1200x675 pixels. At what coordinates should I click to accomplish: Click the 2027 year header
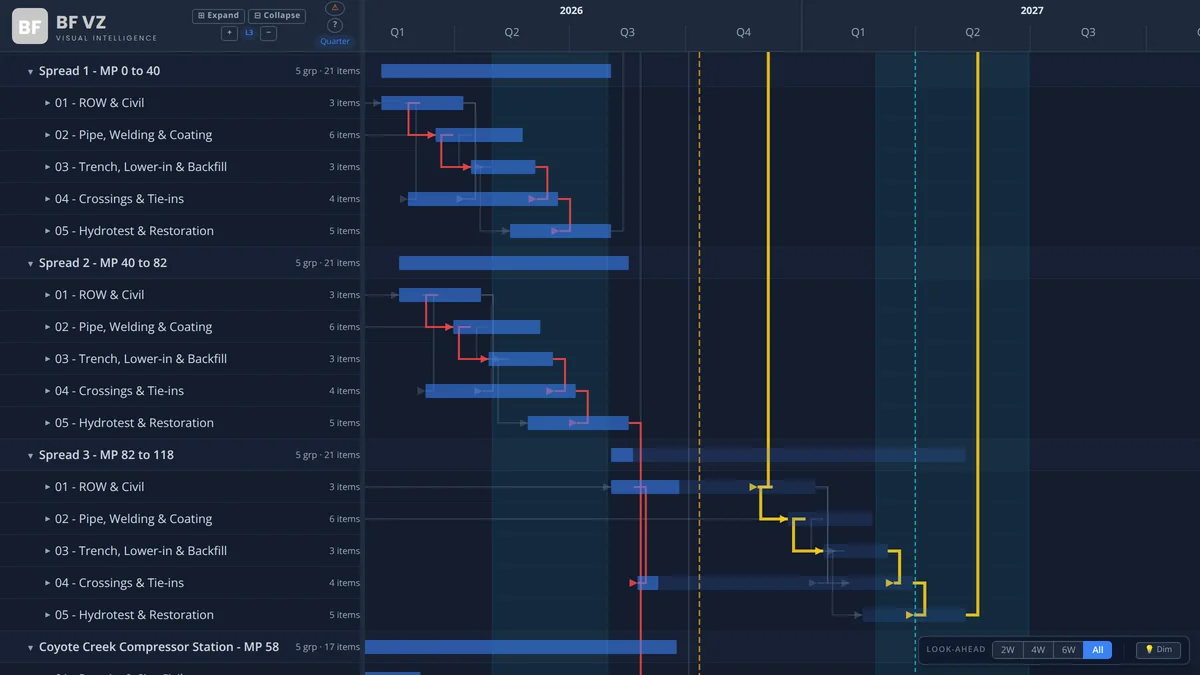[x=1032, y=10]
